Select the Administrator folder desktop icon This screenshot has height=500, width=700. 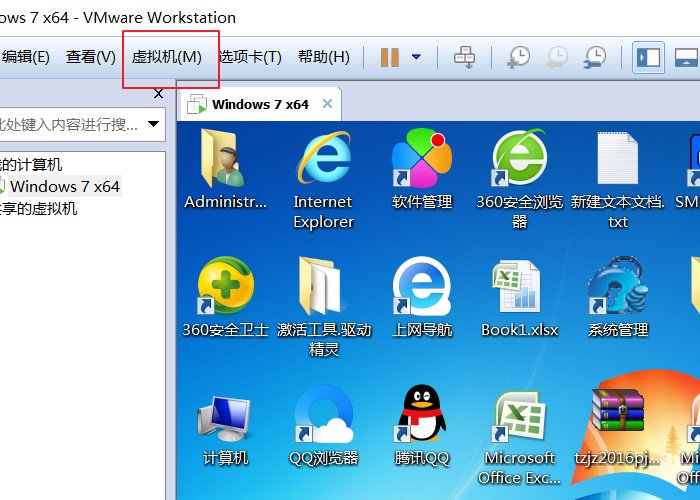pos(225,170)
